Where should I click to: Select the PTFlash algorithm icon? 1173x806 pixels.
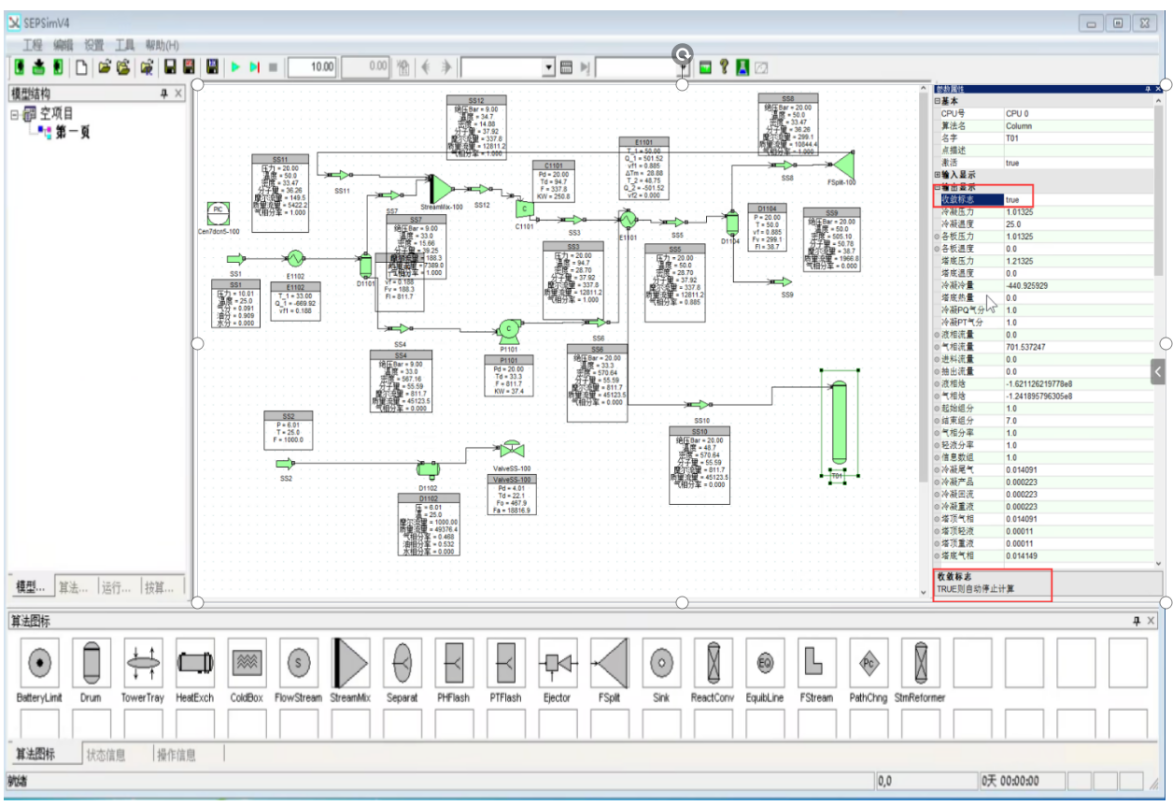click(x=506, y=663)
